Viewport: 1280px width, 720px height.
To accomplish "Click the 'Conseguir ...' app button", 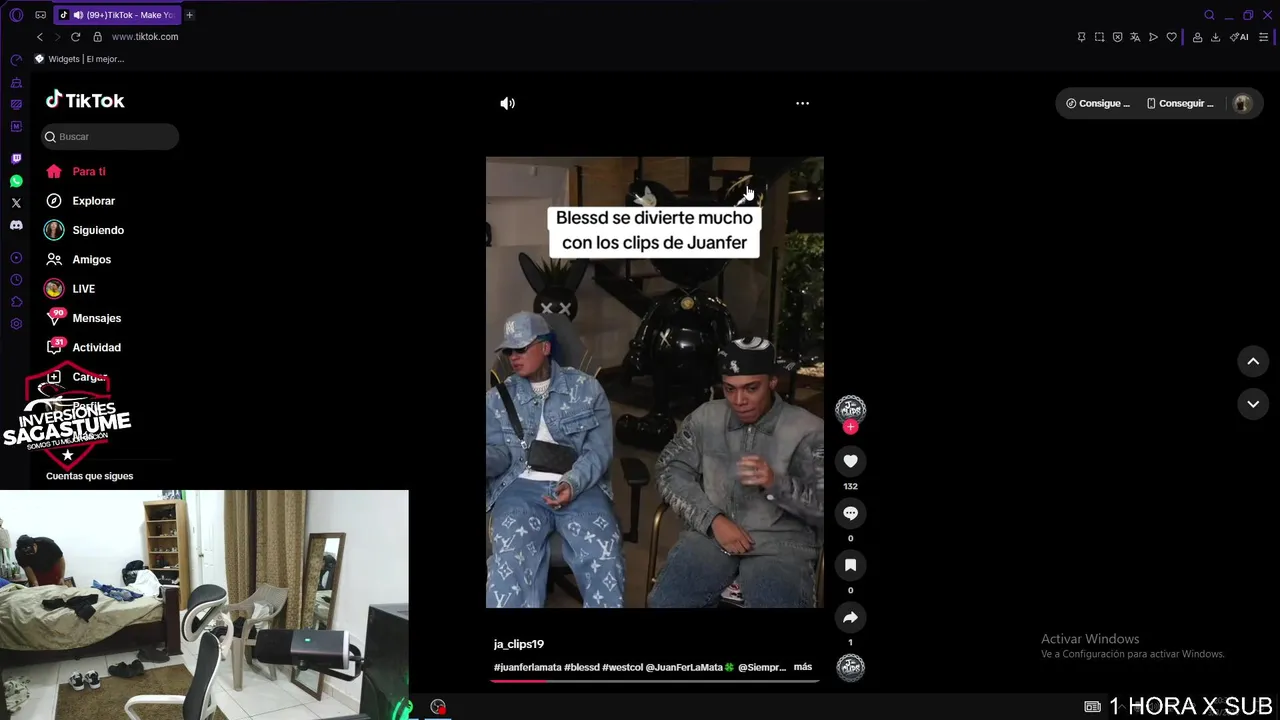I will click(1180, 103).
